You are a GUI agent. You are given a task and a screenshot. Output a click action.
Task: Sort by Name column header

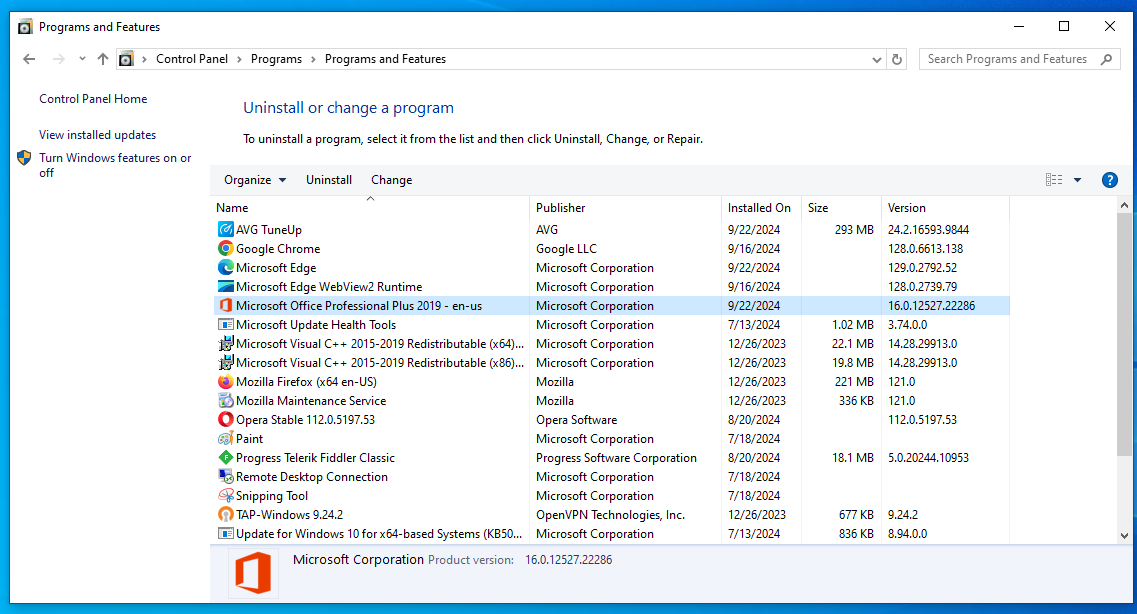pyautogui.click(x=371, y=207)
